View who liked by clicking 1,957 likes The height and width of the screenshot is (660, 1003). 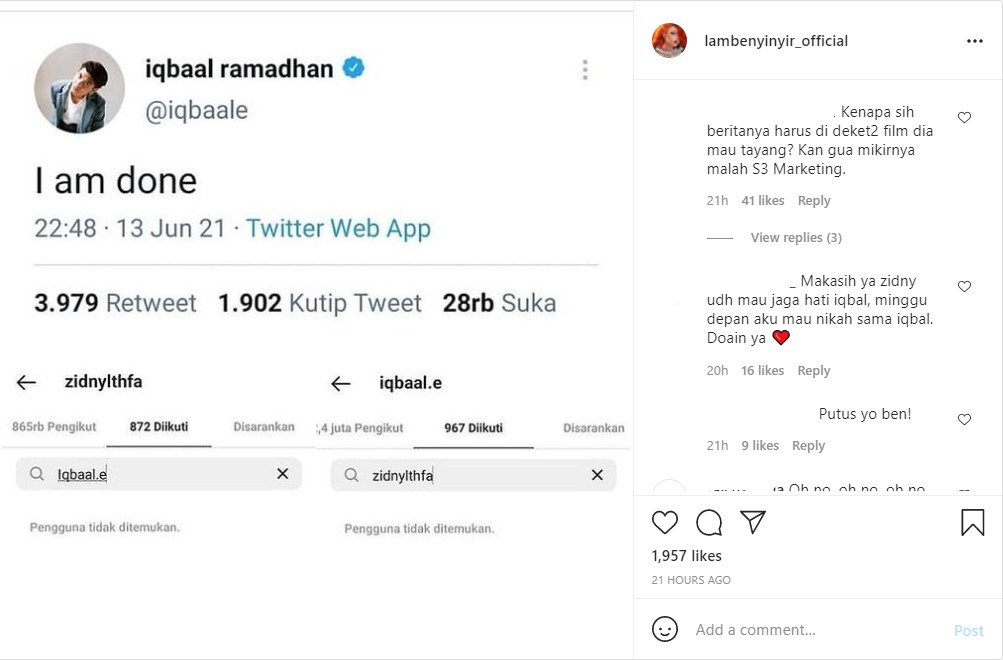click(x=686, y=555)
